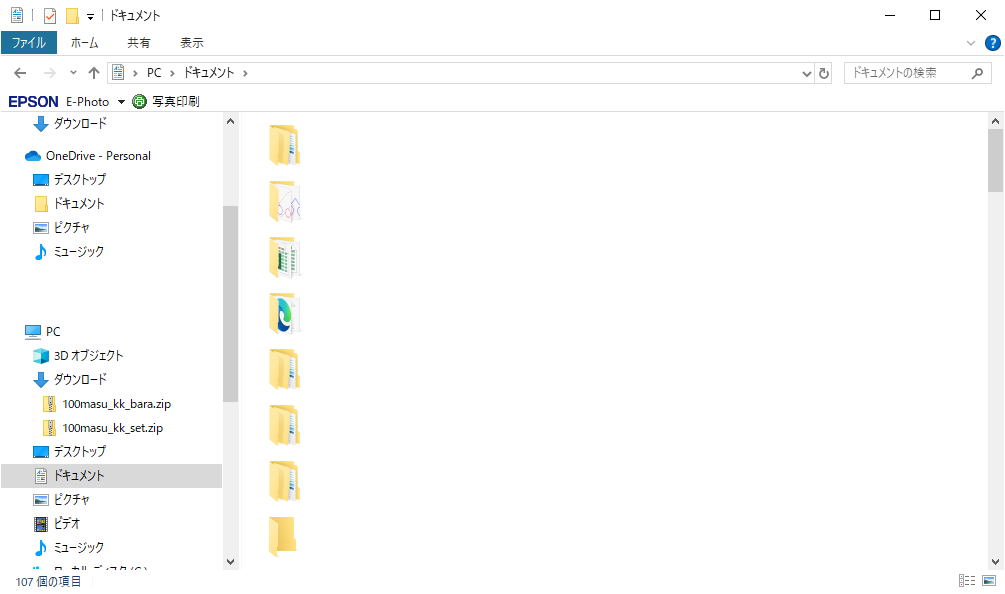Click the navigation pane scroll-down arrow
This screenshot has width=1005, height=594.
click(x=231, y=562)
